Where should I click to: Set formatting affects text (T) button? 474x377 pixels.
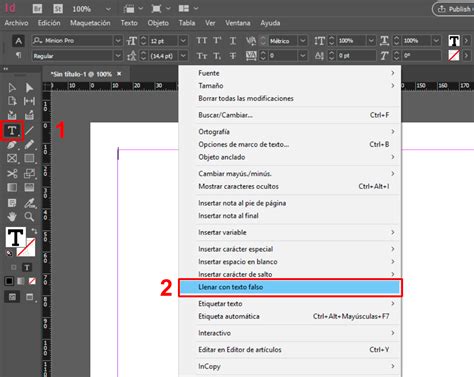pyautogui.click(x=27, y=267)
